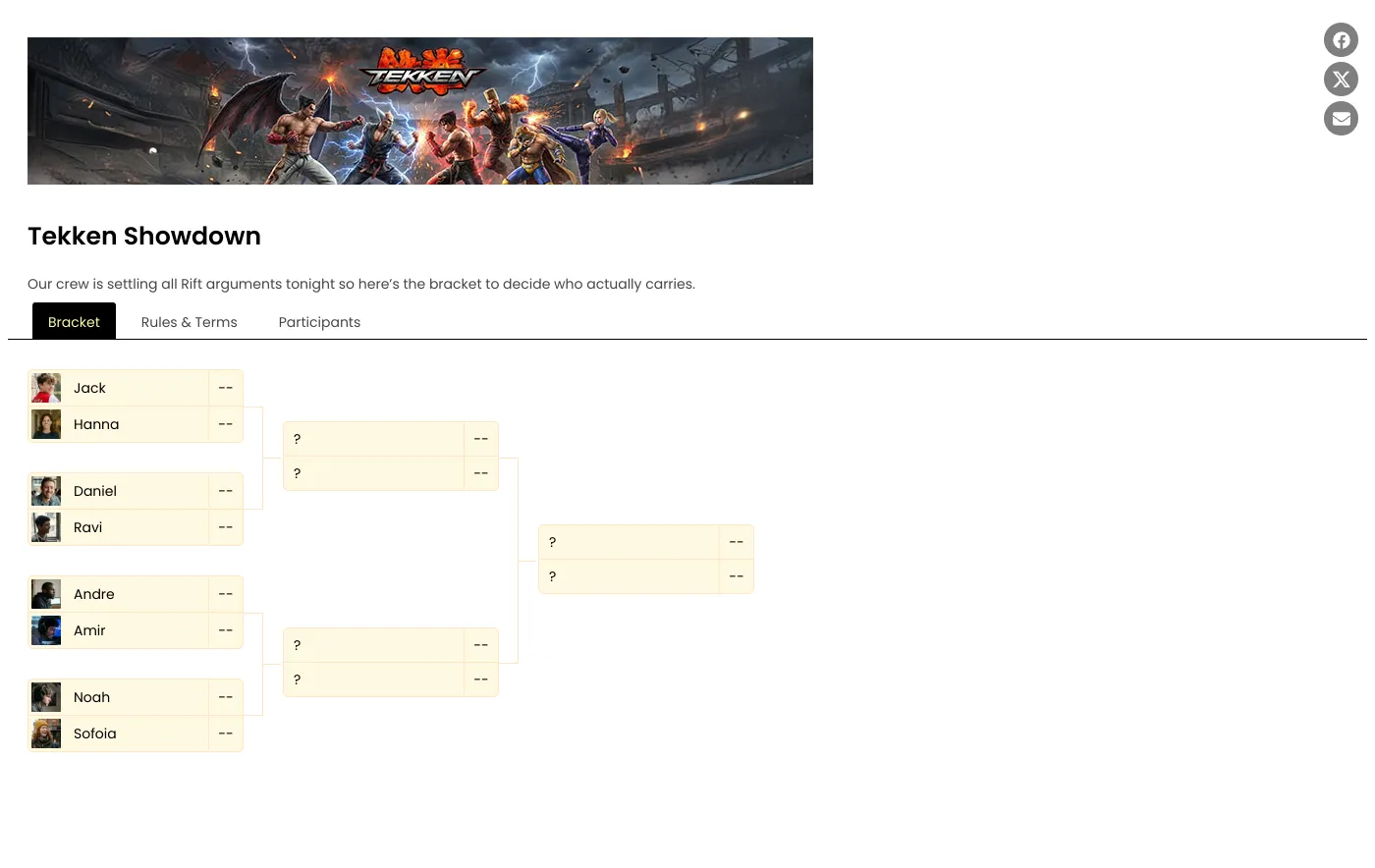Click Jack's avatar picture
The height and width of the screenshot is (868, 1375).
(46, 388)
